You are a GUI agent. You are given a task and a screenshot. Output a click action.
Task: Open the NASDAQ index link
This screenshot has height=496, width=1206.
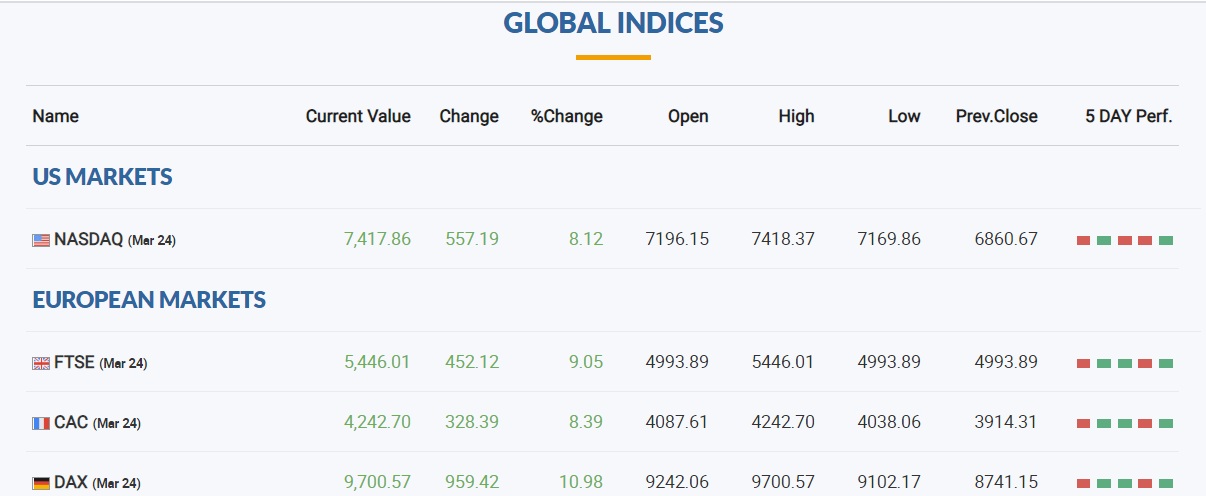click(88, 239)
